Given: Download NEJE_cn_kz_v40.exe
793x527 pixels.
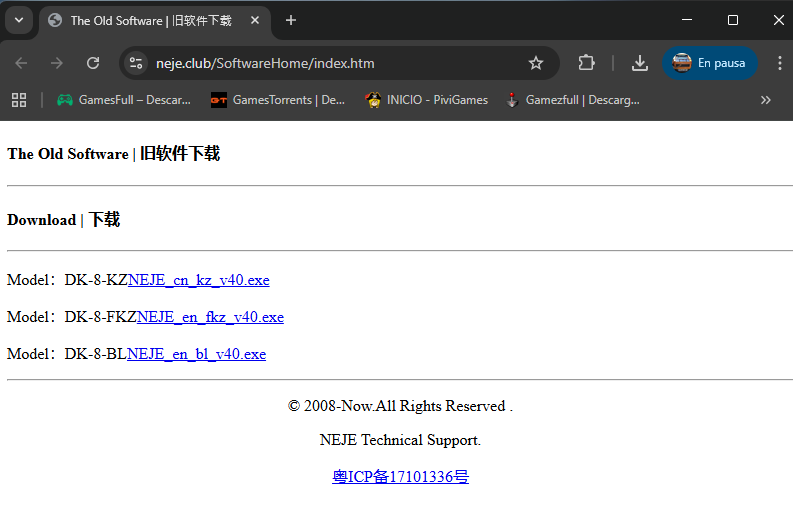Looking at the screenshot, I should [198, 280].
